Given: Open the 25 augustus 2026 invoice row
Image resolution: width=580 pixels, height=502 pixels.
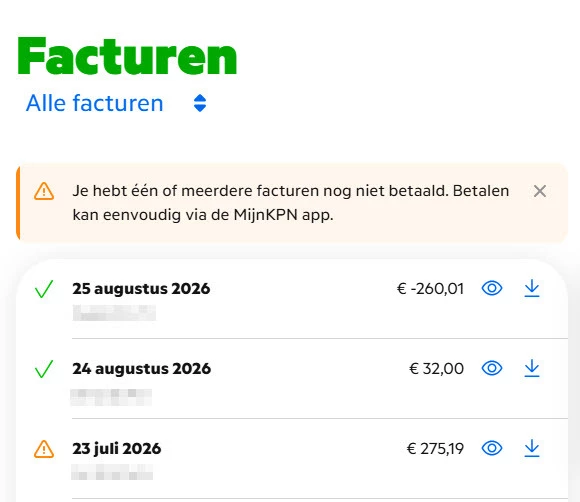Looking at the screenshot, I should click(x=292, y=299).
